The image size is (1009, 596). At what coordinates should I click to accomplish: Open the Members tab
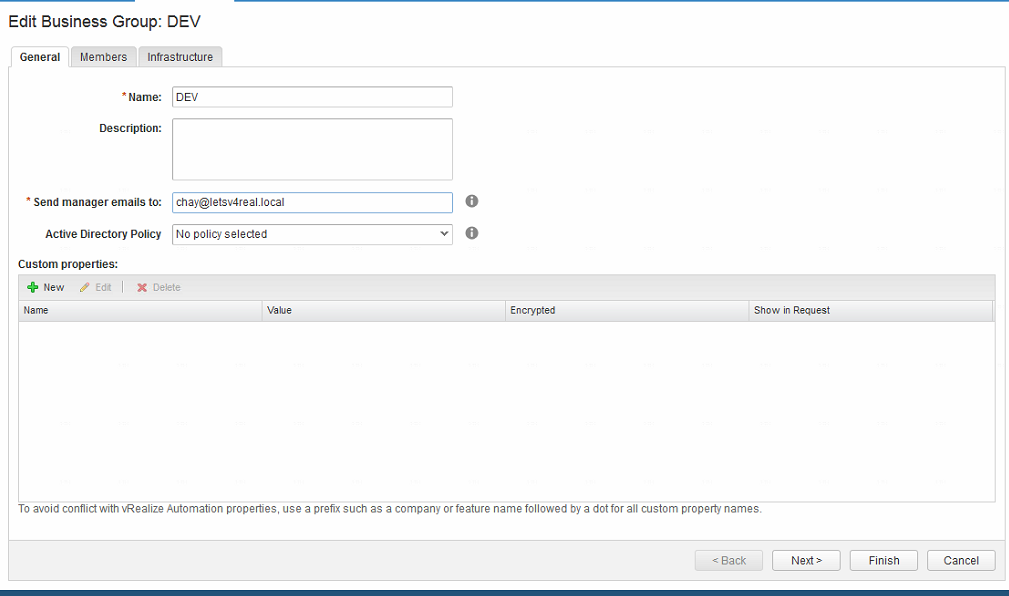pyautogui.click(x=103, y=57)
